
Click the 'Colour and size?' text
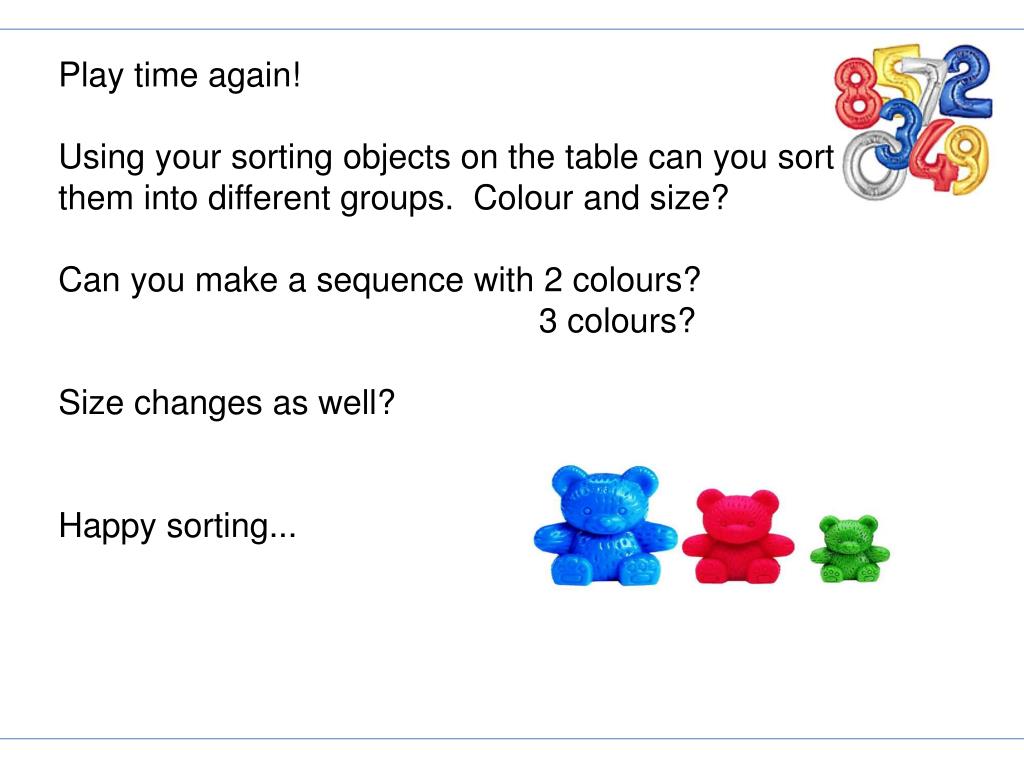click(x=600, y=198)
